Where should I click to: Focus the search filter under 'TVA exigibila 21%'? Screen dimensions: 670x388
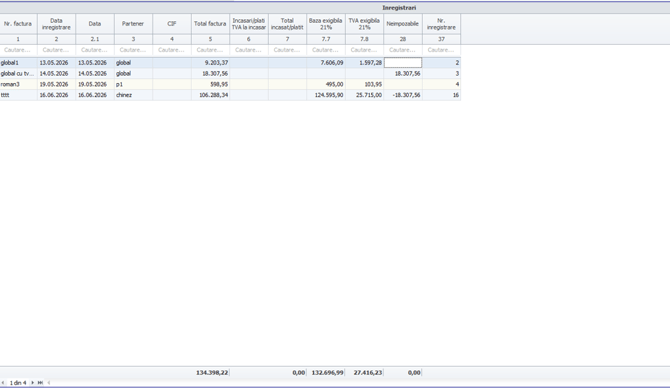[364, 50]
